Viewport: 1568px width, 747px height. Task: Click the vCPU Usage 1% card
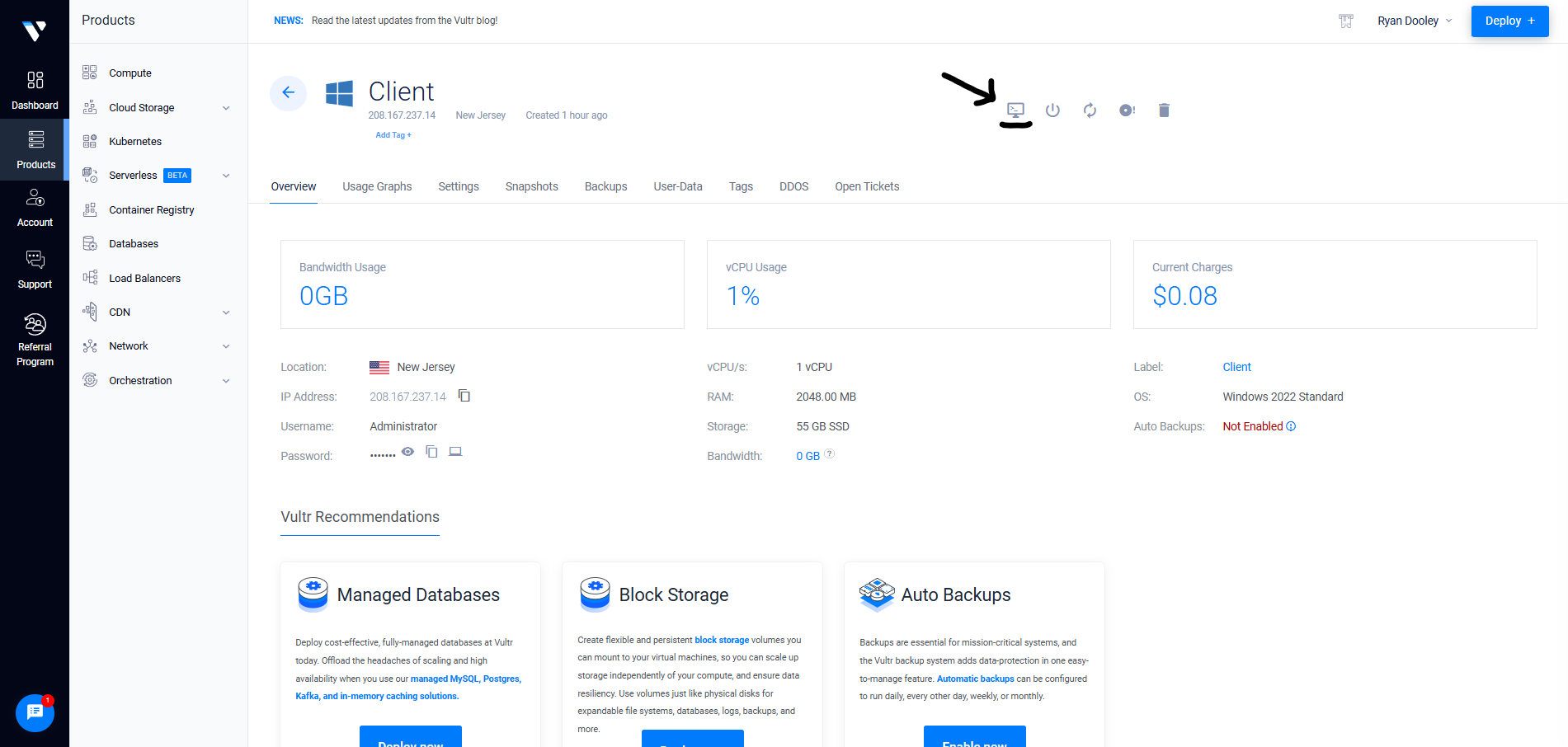[x=909, y=284]
